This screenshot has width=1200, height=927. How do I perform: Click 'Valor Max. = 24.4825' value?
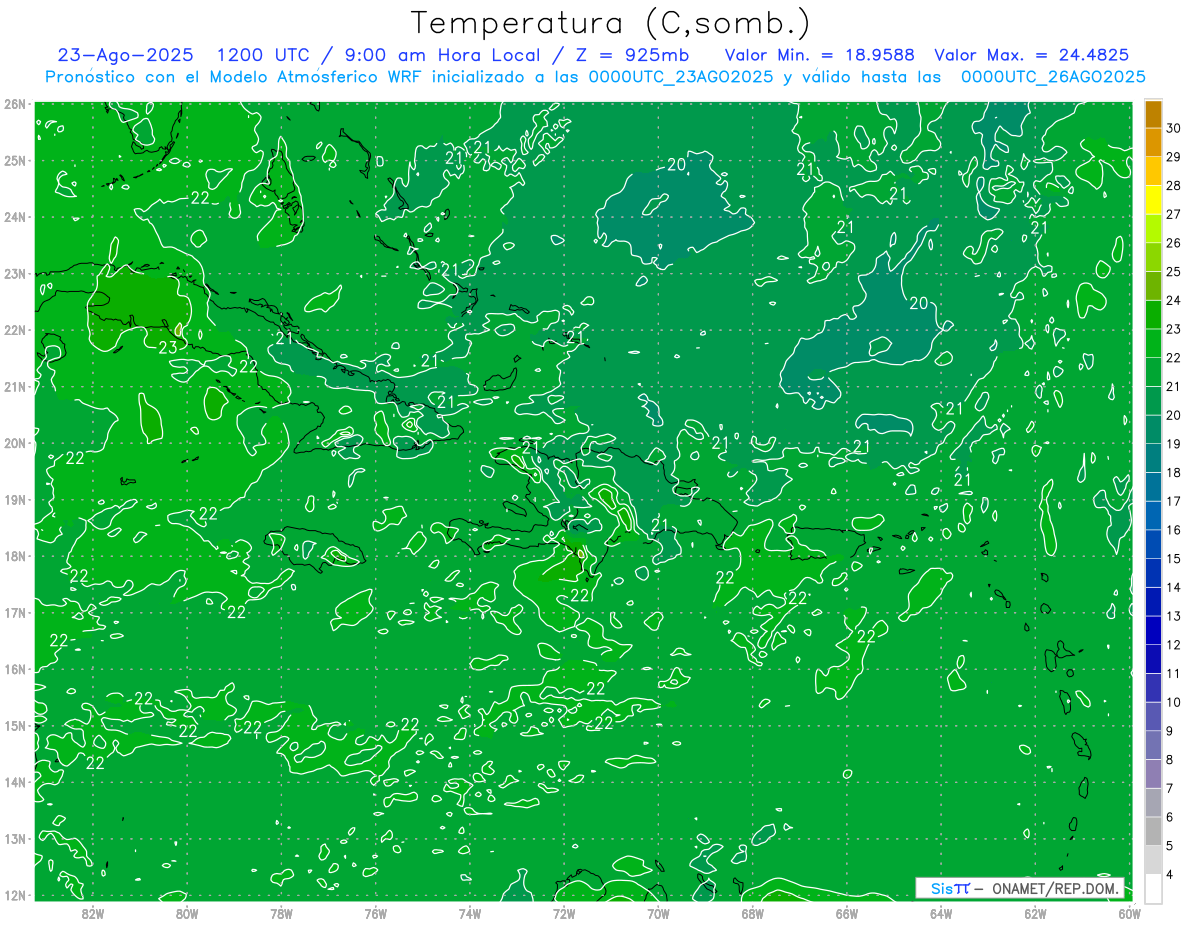[x=1031, y=55]
